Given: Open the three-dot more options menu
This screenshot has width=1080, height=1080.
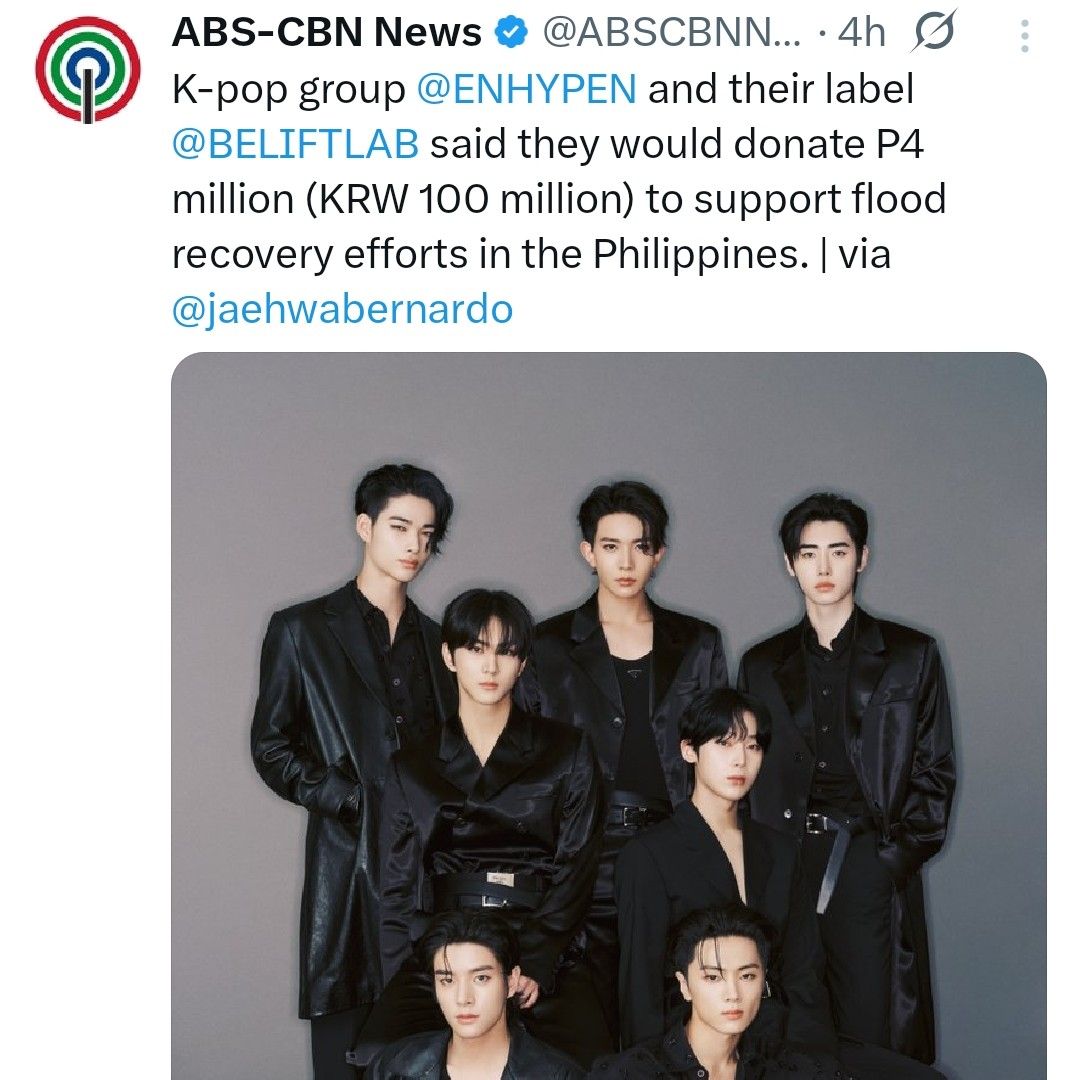Looking at the screenshot, I should pyautogui.click(x=1024, y=36).
